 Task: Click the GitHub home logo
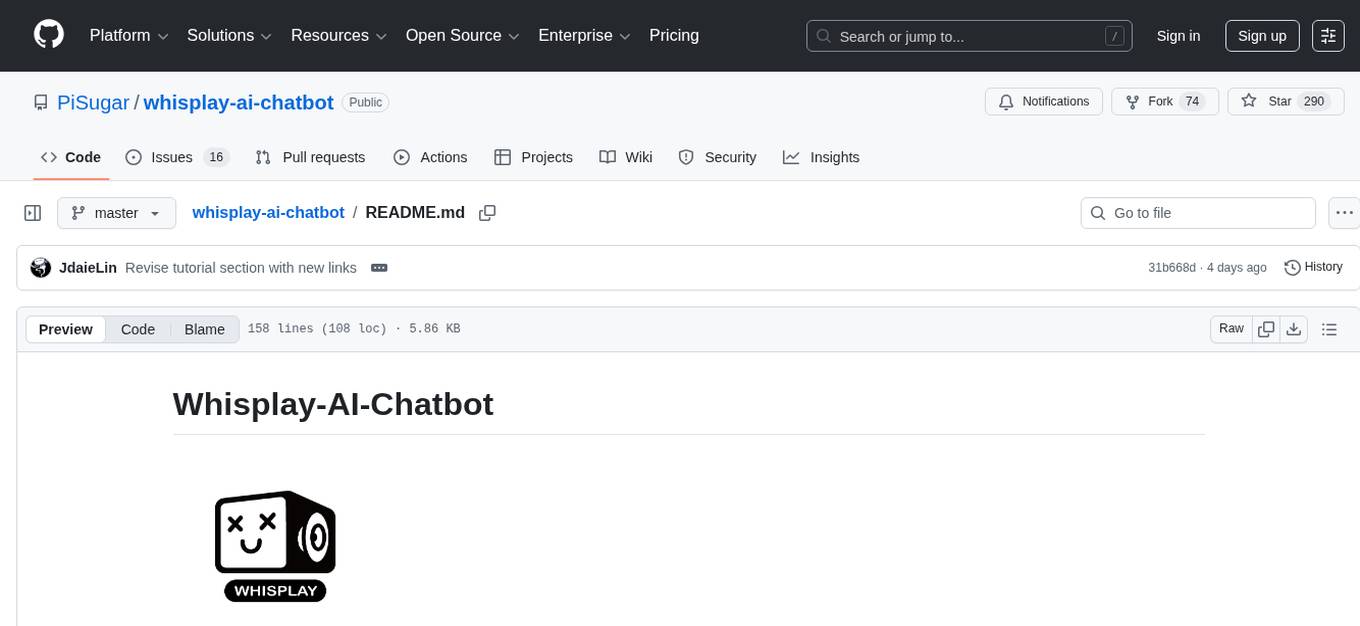click(x=48, y=33)
